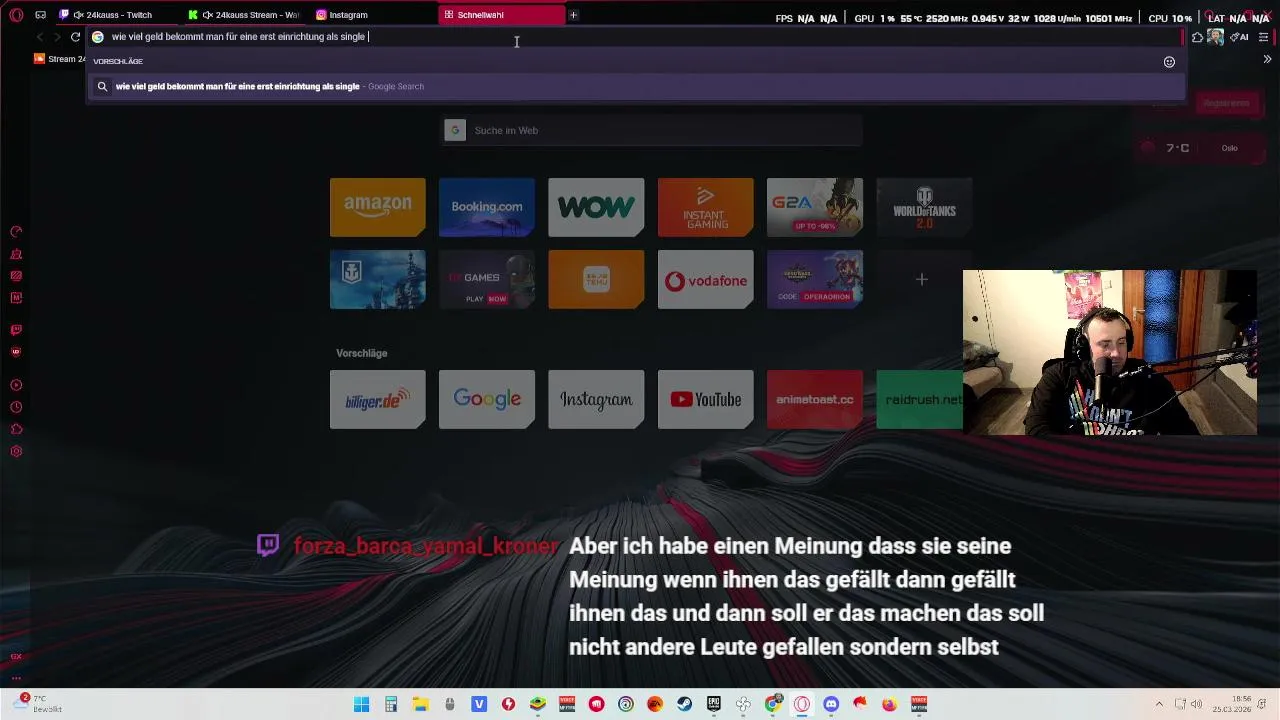The width and height of the screenshot is (1280, 720).
Task: Open the animetoast.cc suggestion tile
Action: point(815,399)
